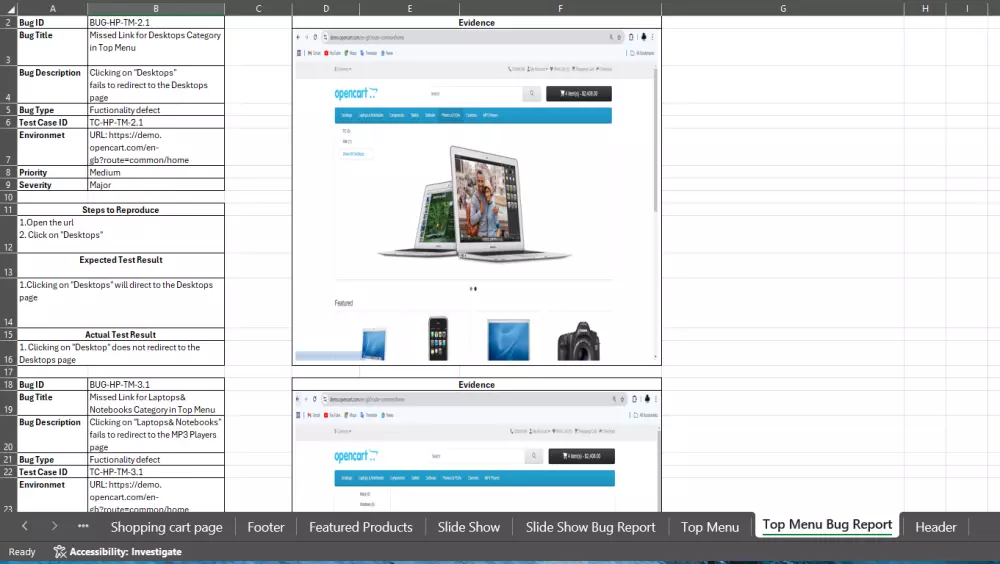The height and width of the screenshot is (564, 1000).
Task: Open the Header sheet tab
Action: (936, 527)
